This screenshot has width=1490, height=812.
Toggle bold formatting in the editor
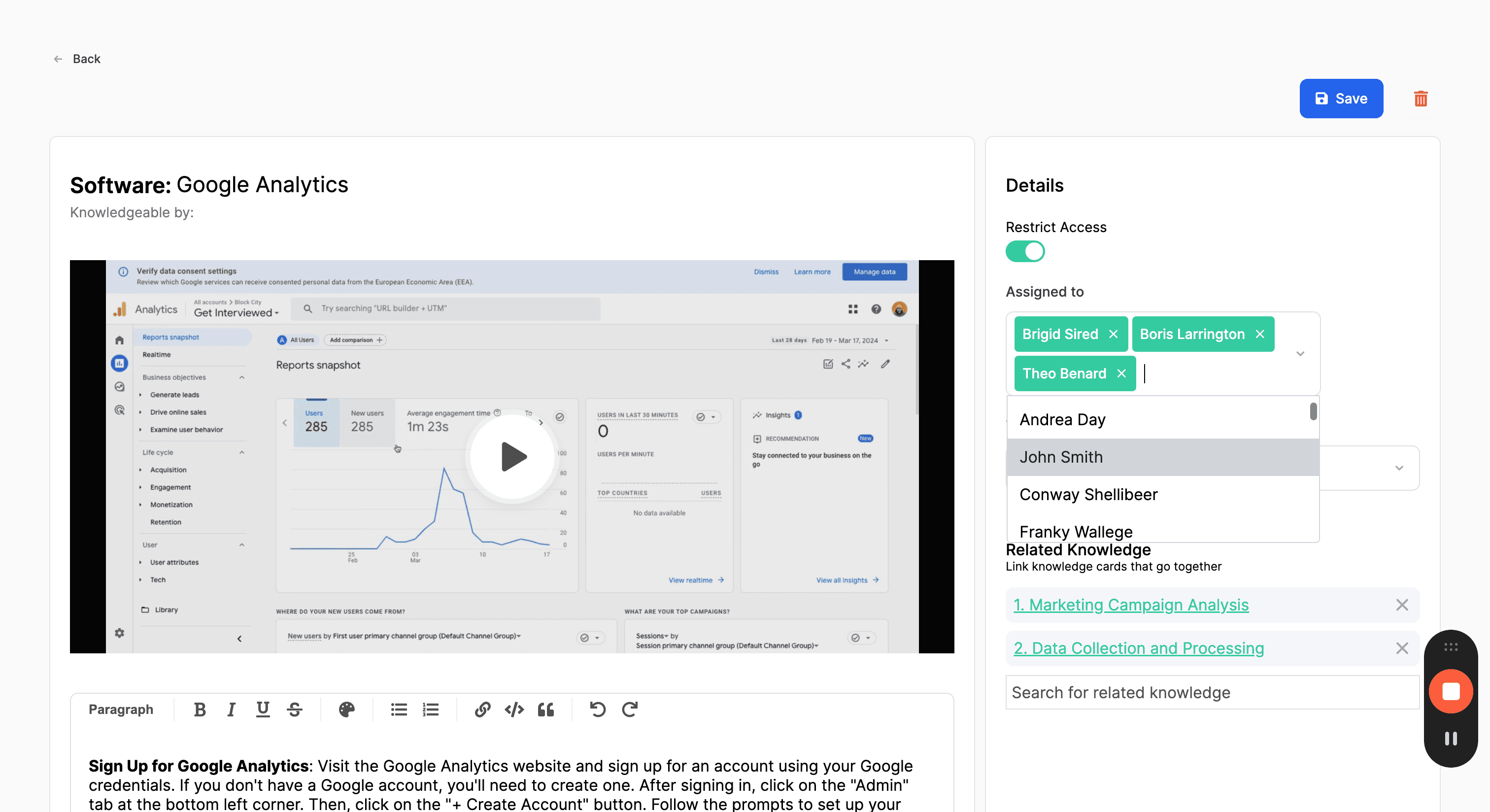pos(200,709)
